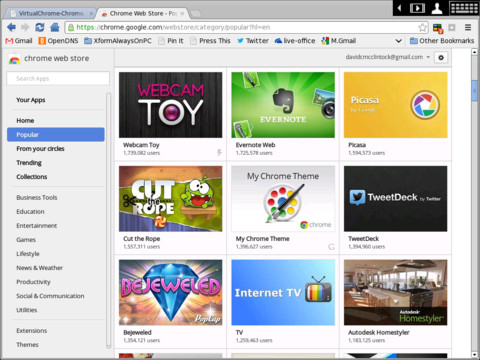
Task: Browse the Utilities category
Action: [x=27, y=310]
